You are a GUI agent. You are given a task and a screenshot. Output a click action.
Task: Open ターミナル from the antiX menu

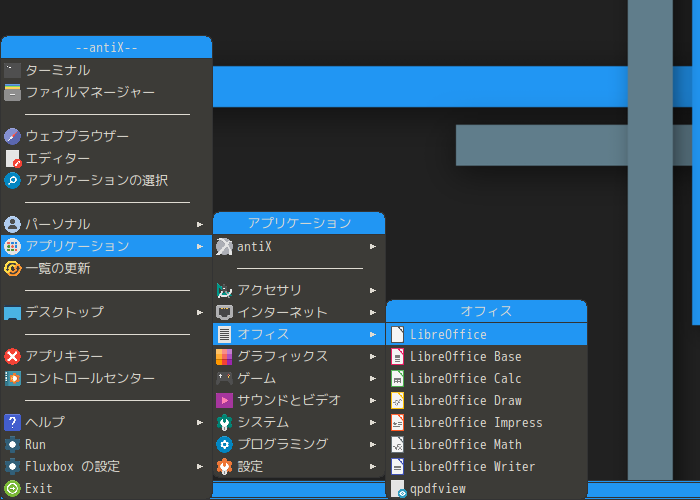[x=106, y=71]
